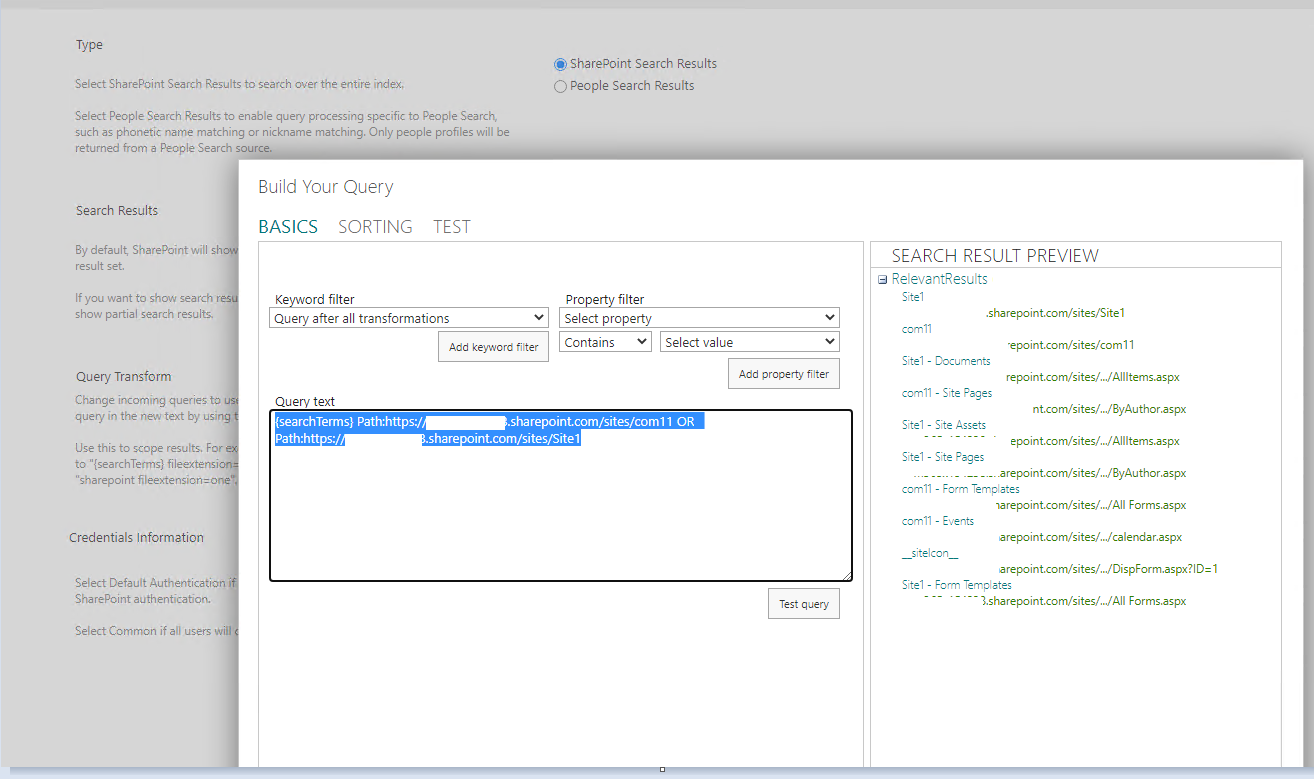Open the Contains operator dropdown
The image size is (1314, 779).
coord(605,342)
